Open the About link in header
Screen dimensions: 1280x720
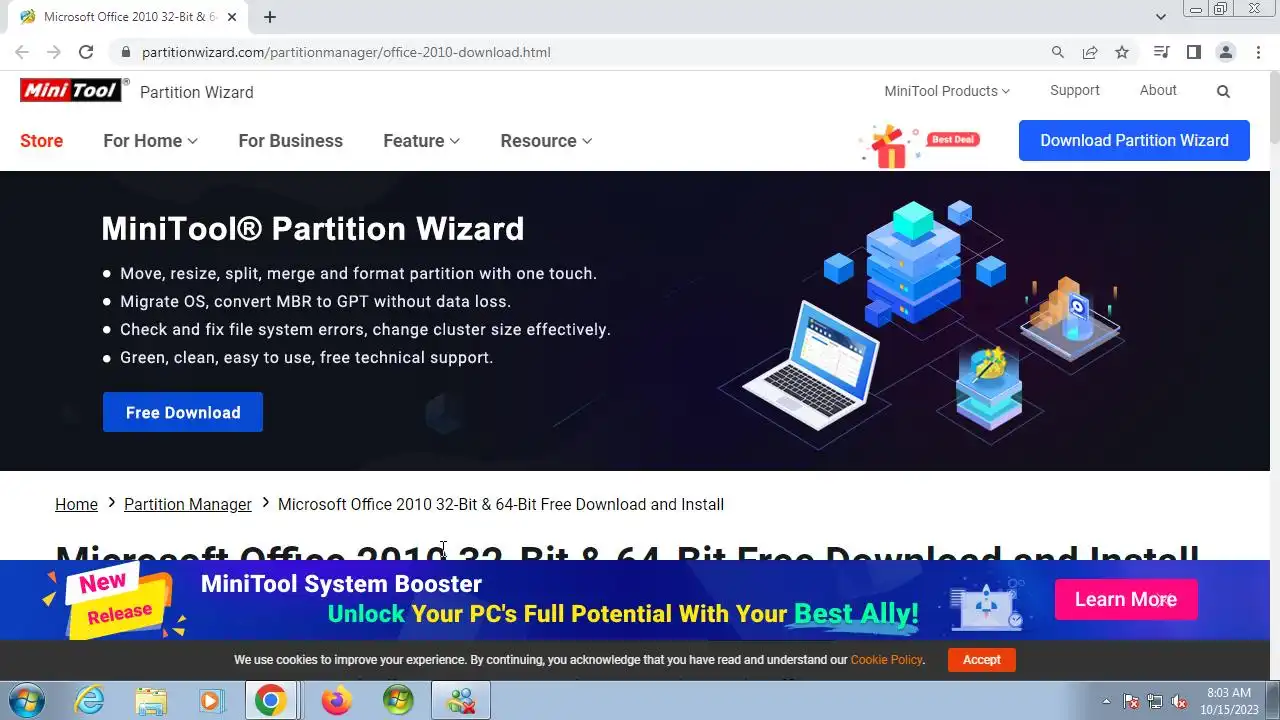coord(1158,90)
